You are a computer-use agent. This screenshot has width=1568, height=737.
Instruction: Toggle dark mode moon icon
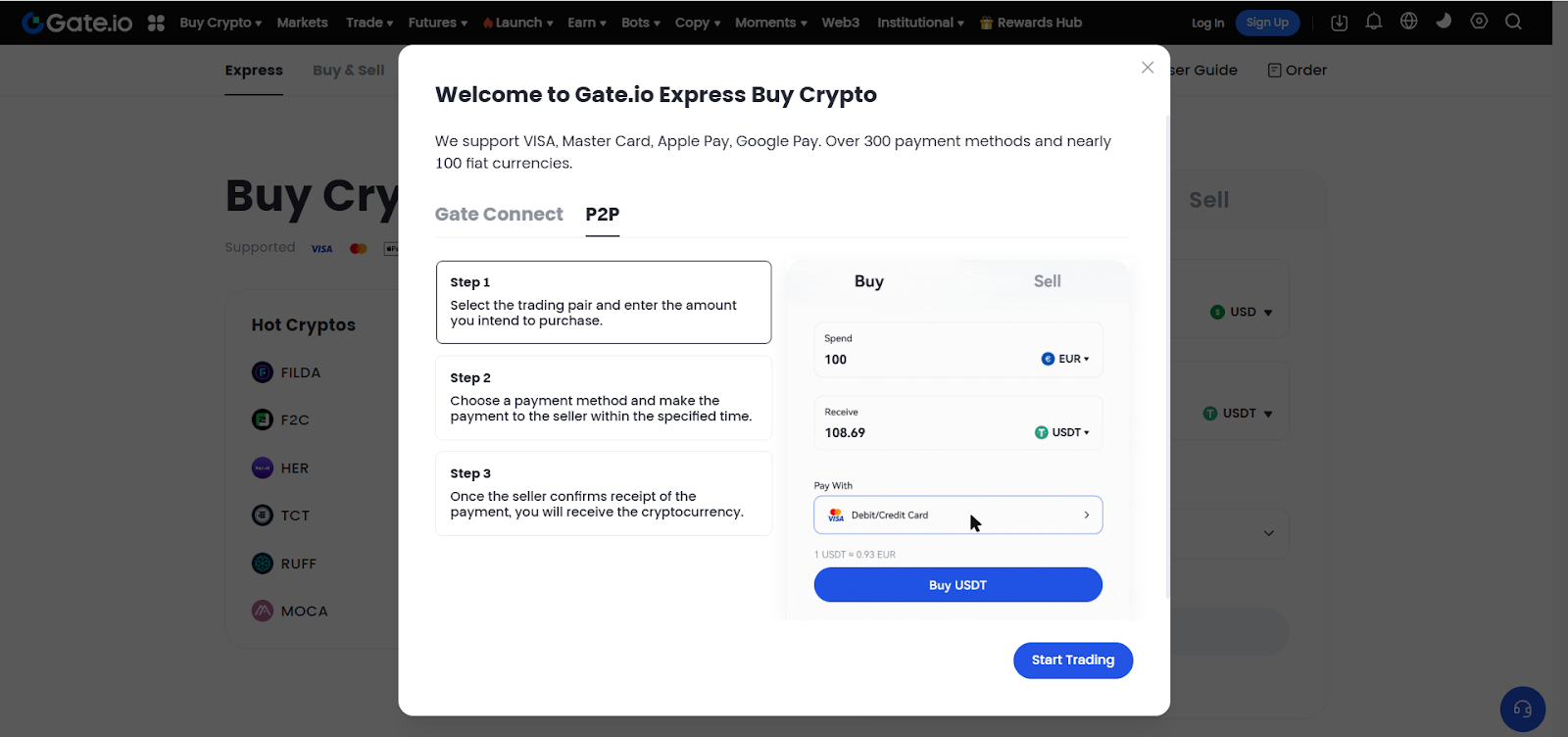pyautogui.click(x=1444, y=22)
